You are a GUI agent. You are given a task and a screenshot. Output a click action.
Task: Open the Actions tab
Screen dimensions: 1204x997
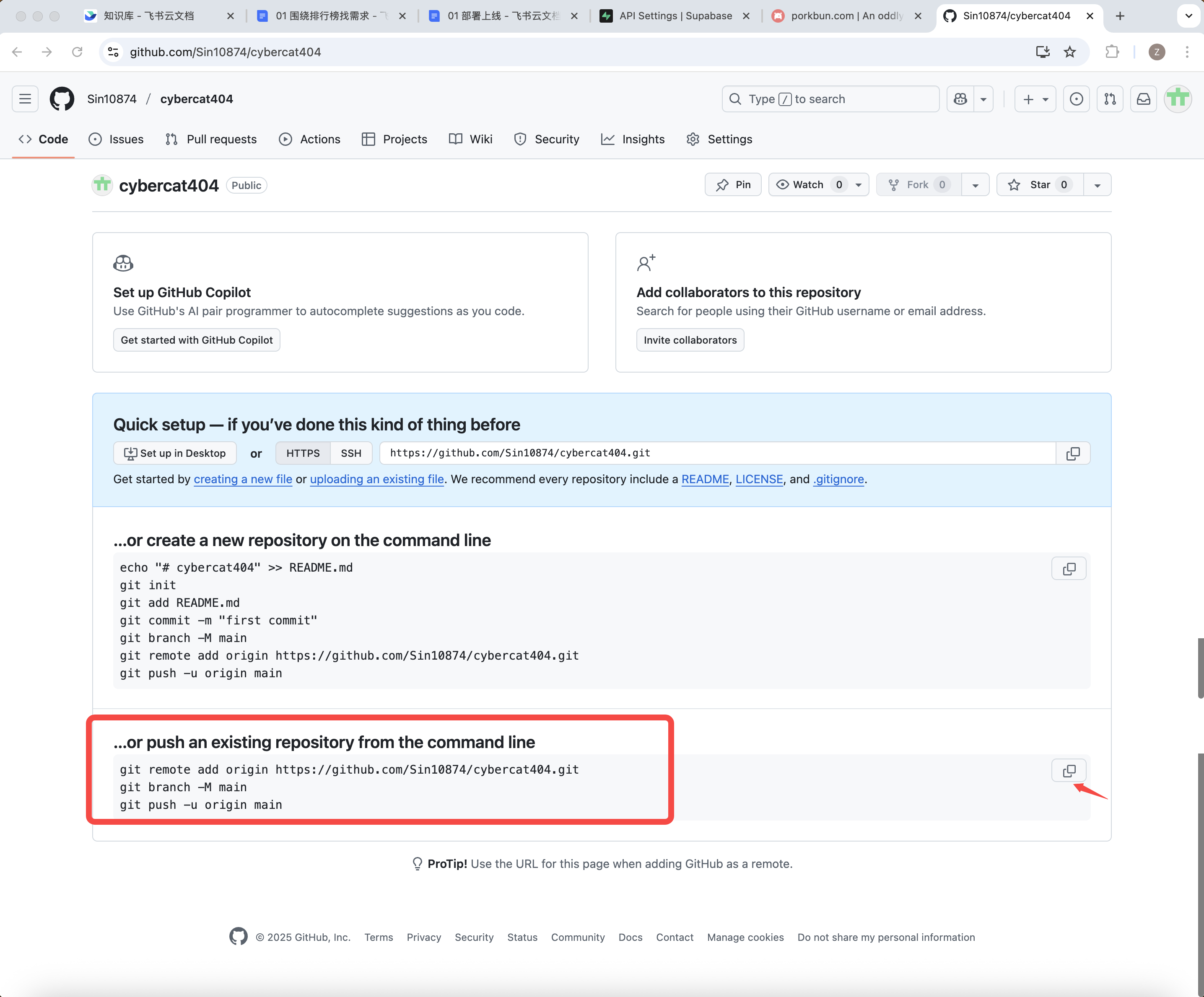coord(310,139)
